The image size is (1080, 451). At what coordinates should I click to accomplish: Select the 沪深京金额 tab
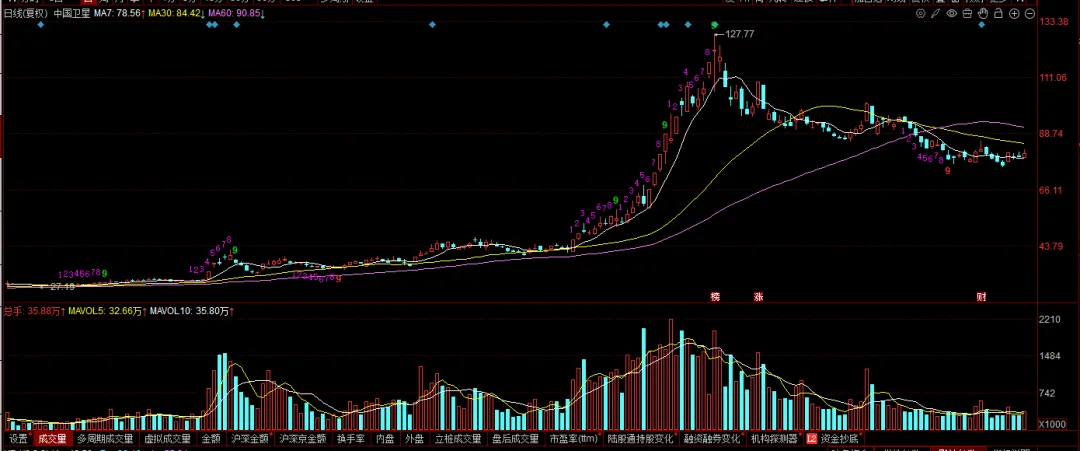(302, 438)
